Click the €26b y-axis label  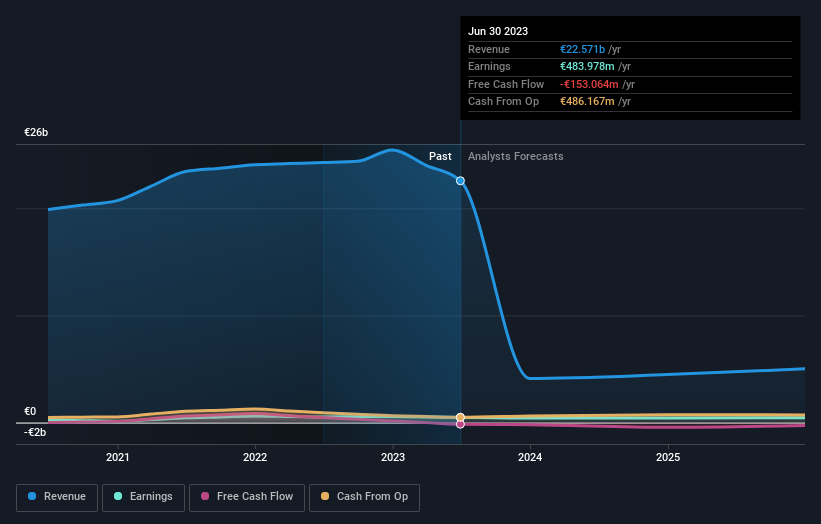(x=36, y=132)
